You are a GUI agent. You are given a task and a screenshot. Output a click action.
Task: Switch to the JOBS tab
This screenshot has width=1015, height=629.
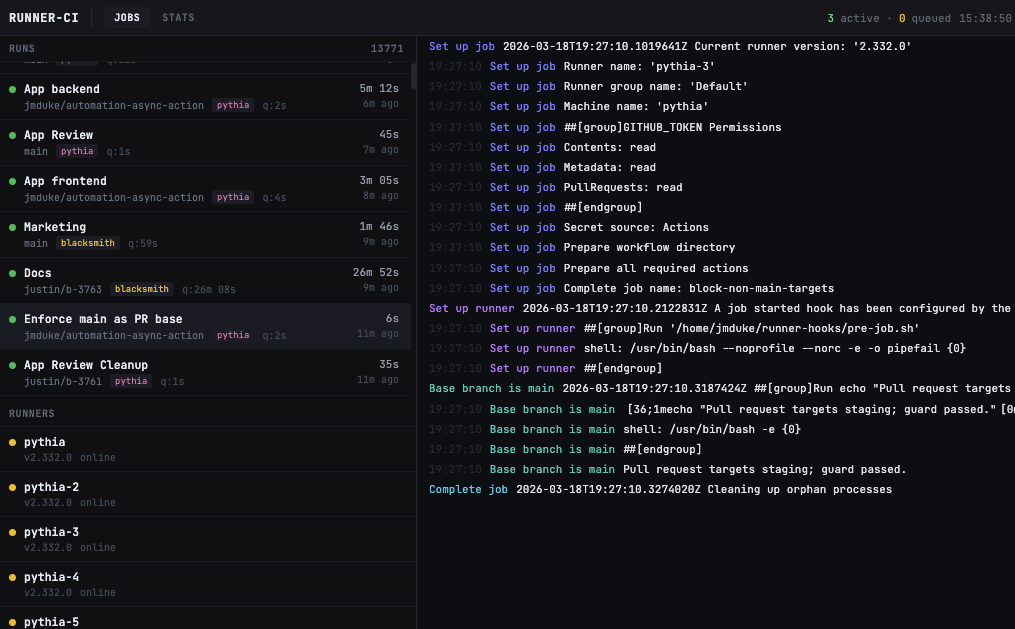pyautogui.click(x=126, y=17)
